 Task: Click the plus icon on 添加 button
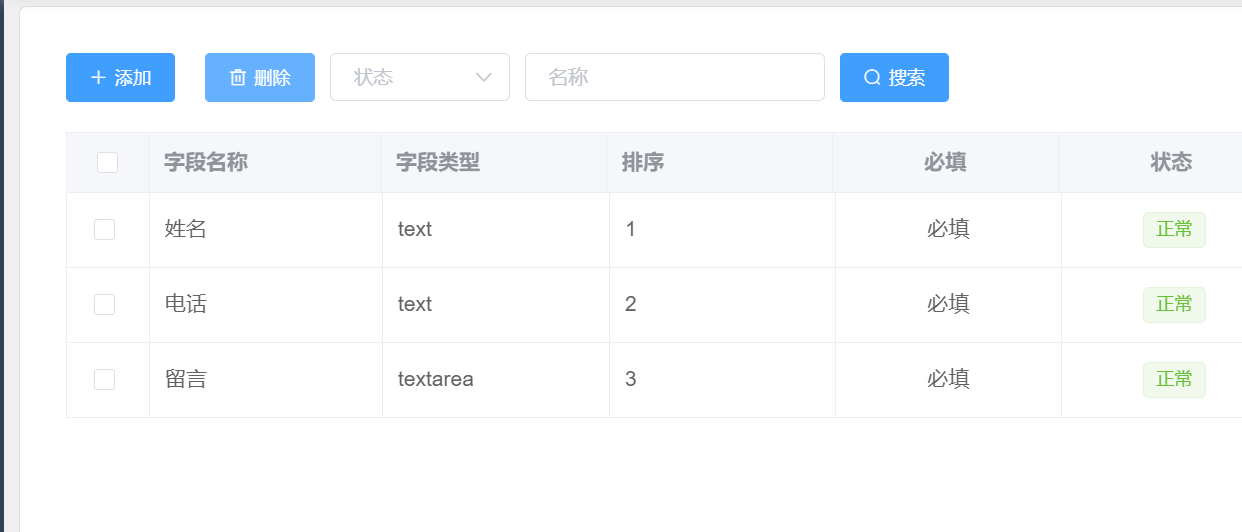tap(98, 78)
